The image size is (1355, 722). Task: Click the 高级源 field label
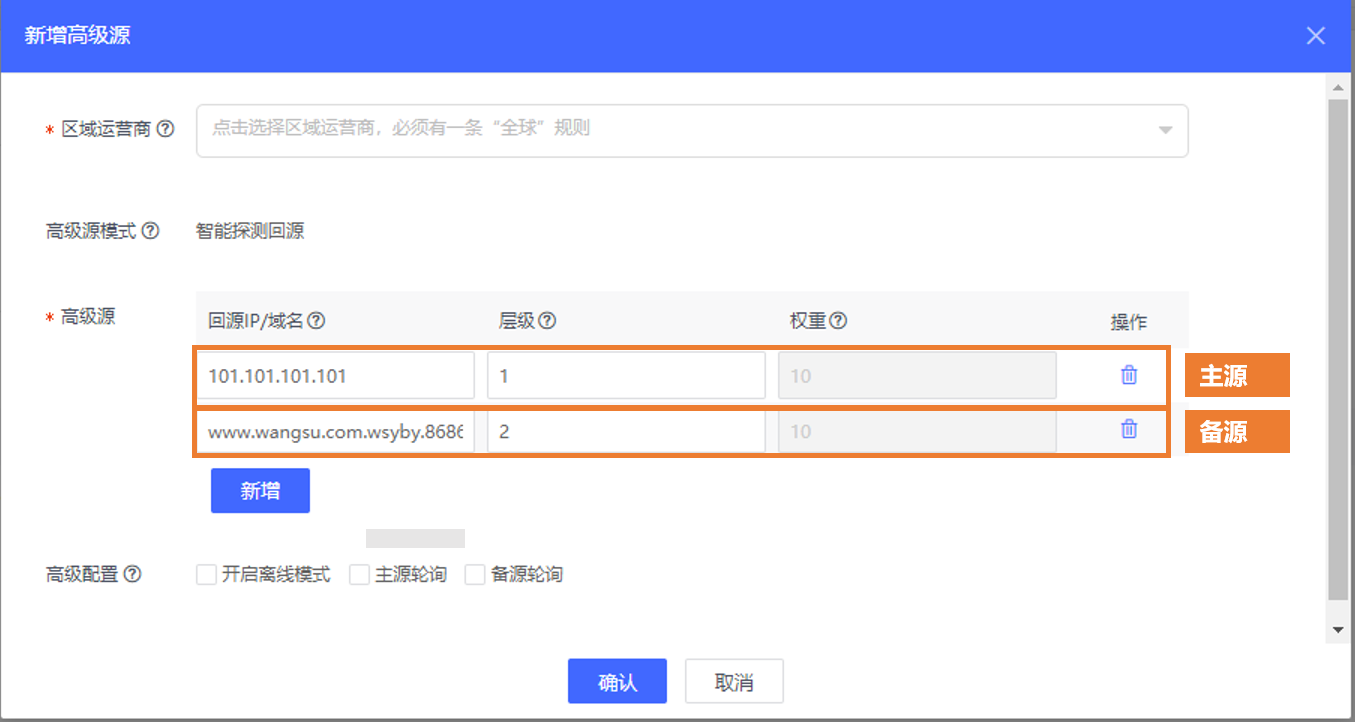click(88, 317)
